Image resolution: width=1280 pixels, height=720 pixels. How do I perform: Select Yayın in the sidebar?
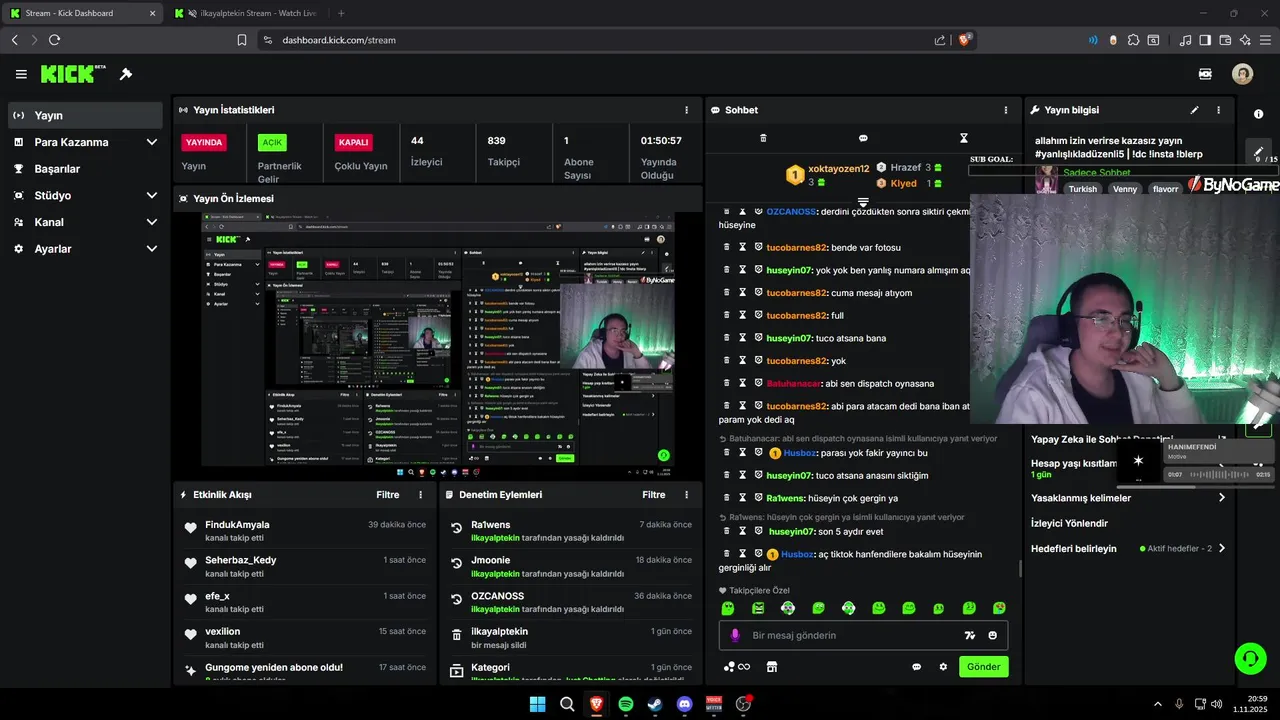pos(85,115)
